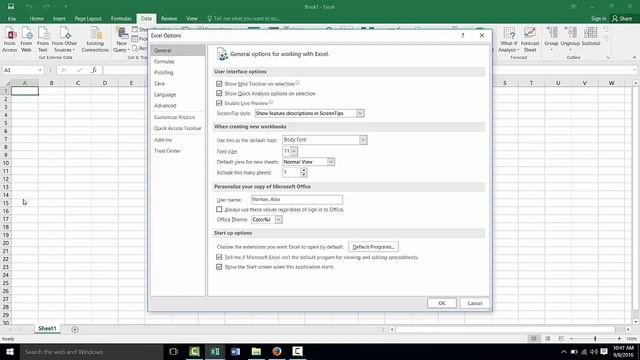Click the Forecast Sheet icon
Image resolution: width=640 pixels, height=360 pixels.
(x=530, y=40)
